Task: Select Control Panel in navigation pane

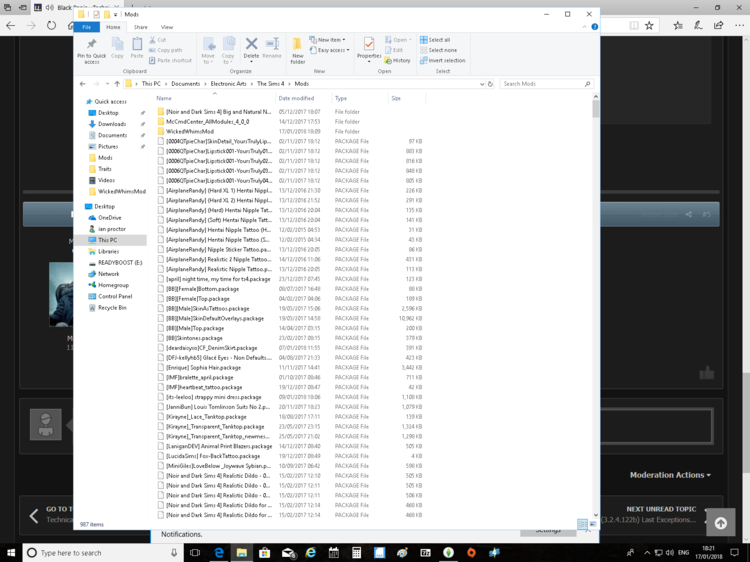Action: tap(115, 297)
